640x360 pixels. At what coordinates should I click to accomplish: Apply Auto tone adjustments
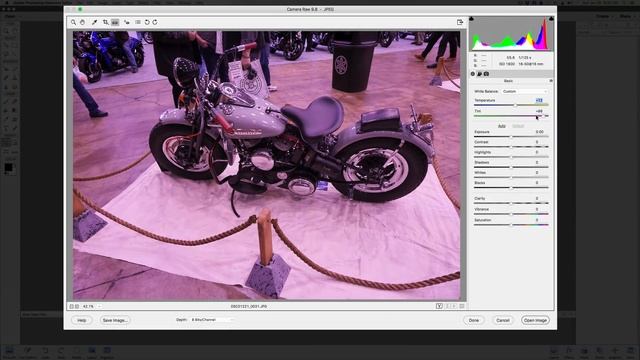pos(502,126)
